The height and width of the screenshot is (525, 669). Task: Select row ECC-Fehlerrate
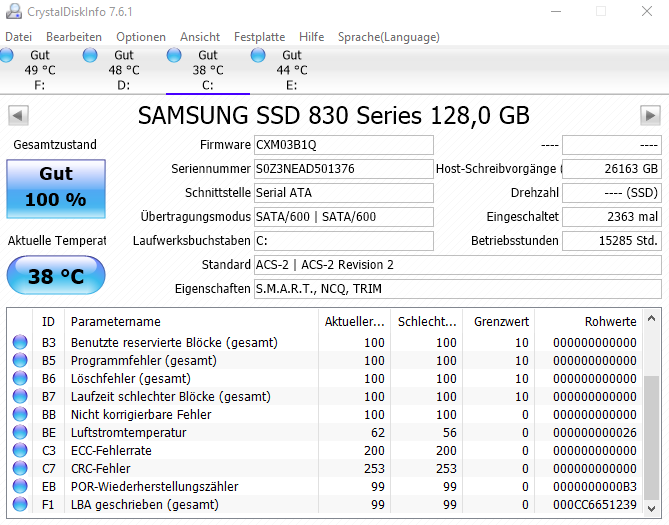click(325, 450)
